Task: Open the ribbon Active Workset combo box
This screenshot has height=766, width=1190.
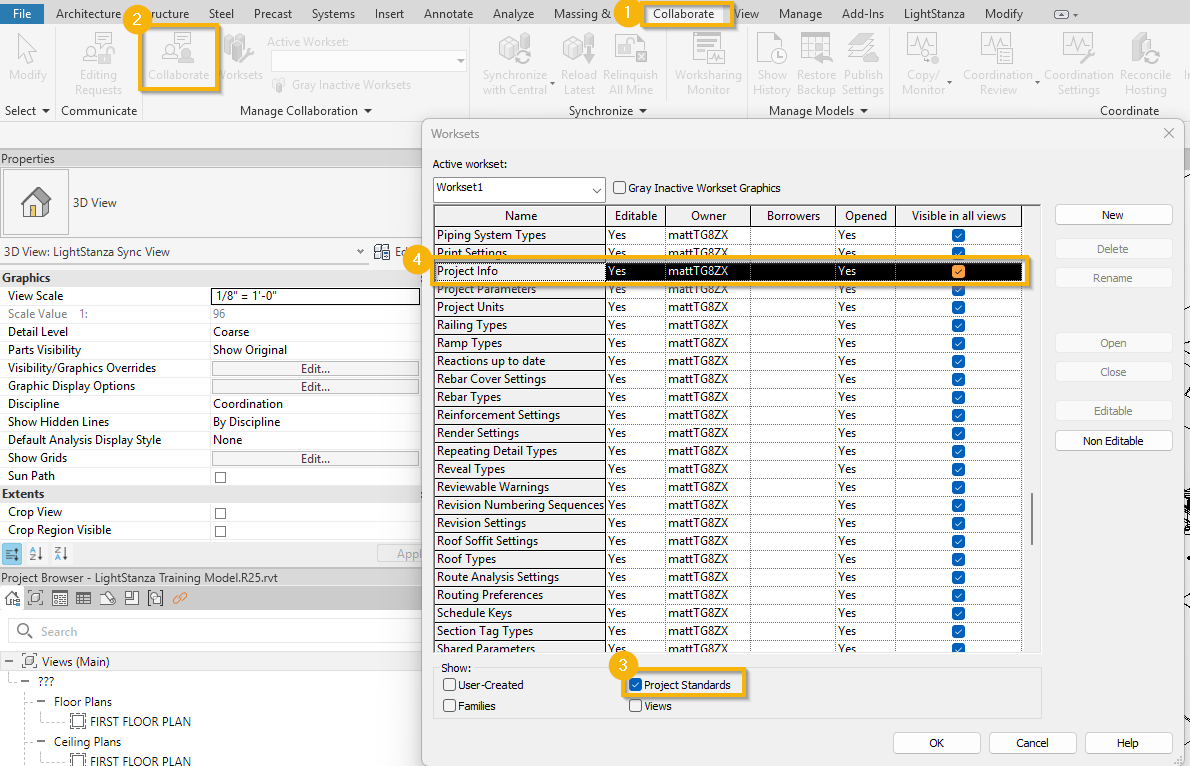Action: pos(368,60)
